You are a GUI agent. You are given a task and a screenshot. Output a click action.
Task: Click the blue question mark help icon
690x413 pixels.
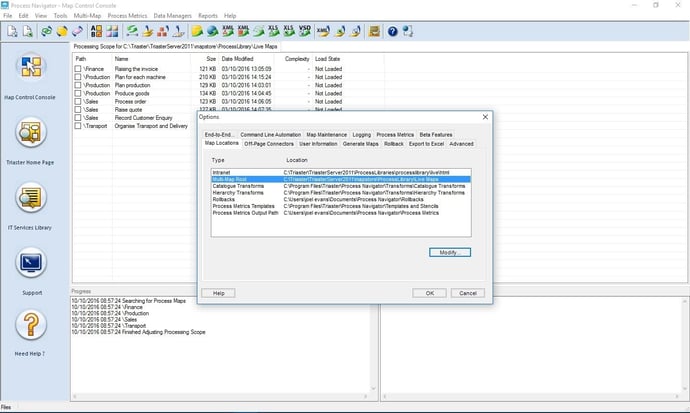(x=393, y=31)
